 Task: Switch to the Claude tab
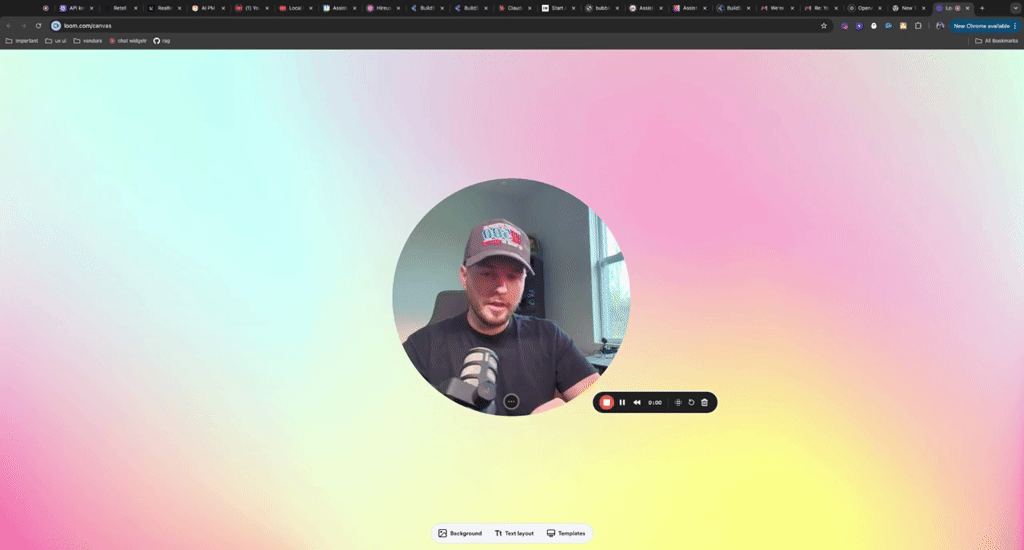[x=513, y=8]
